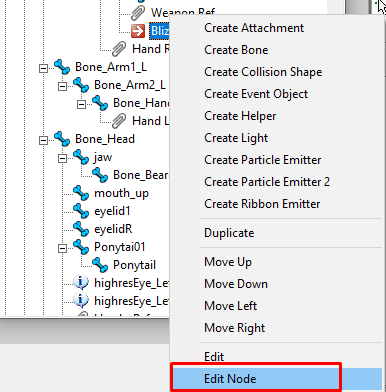The image size is (386, 392).
Task: Select the Ponytail child bone item
Action: tap(134, 265)
